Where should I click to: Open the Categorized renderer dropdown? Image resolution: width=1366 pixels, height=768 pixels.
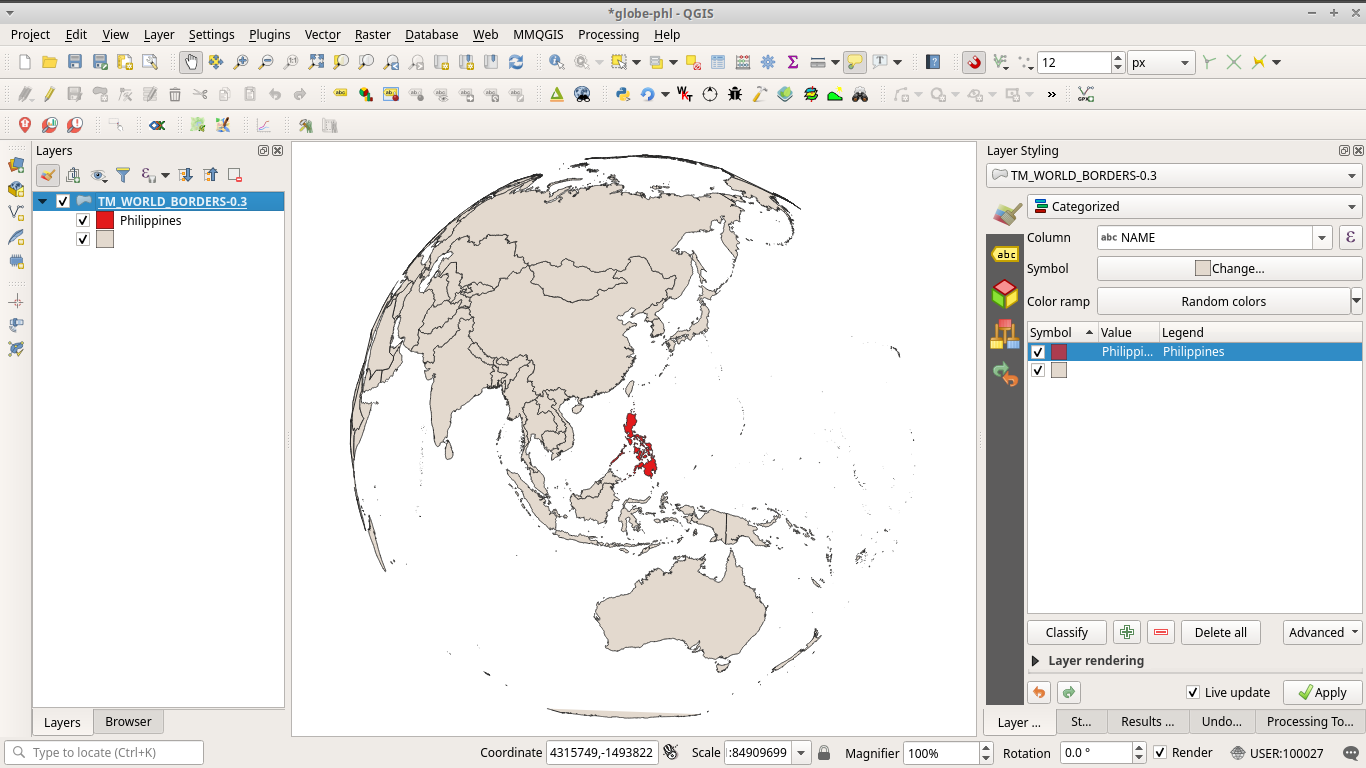[x=1194, y=207]
